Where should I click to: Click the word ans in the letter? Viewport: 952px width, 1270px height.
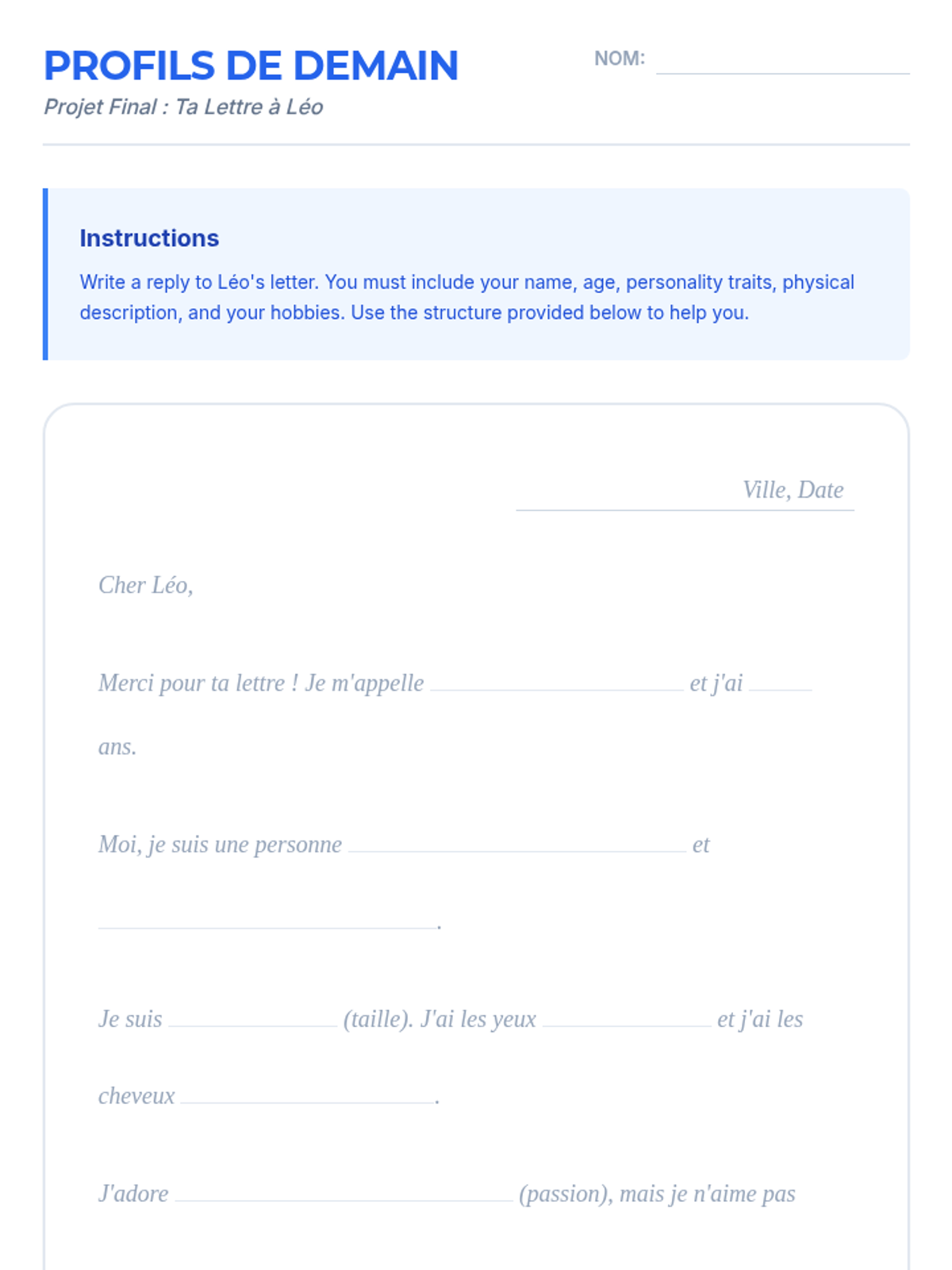[x=117, y=747]
